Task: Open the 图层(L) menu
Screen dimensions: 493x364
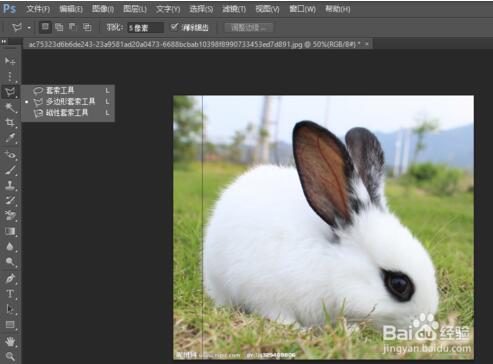Action: tap(135, 9)
